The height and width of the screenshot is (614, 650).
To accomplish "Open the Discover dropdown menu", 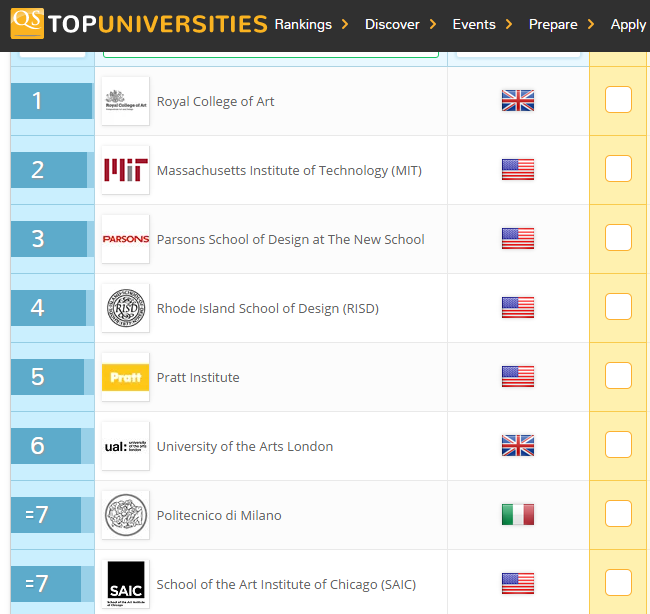I will click(400, 24).
